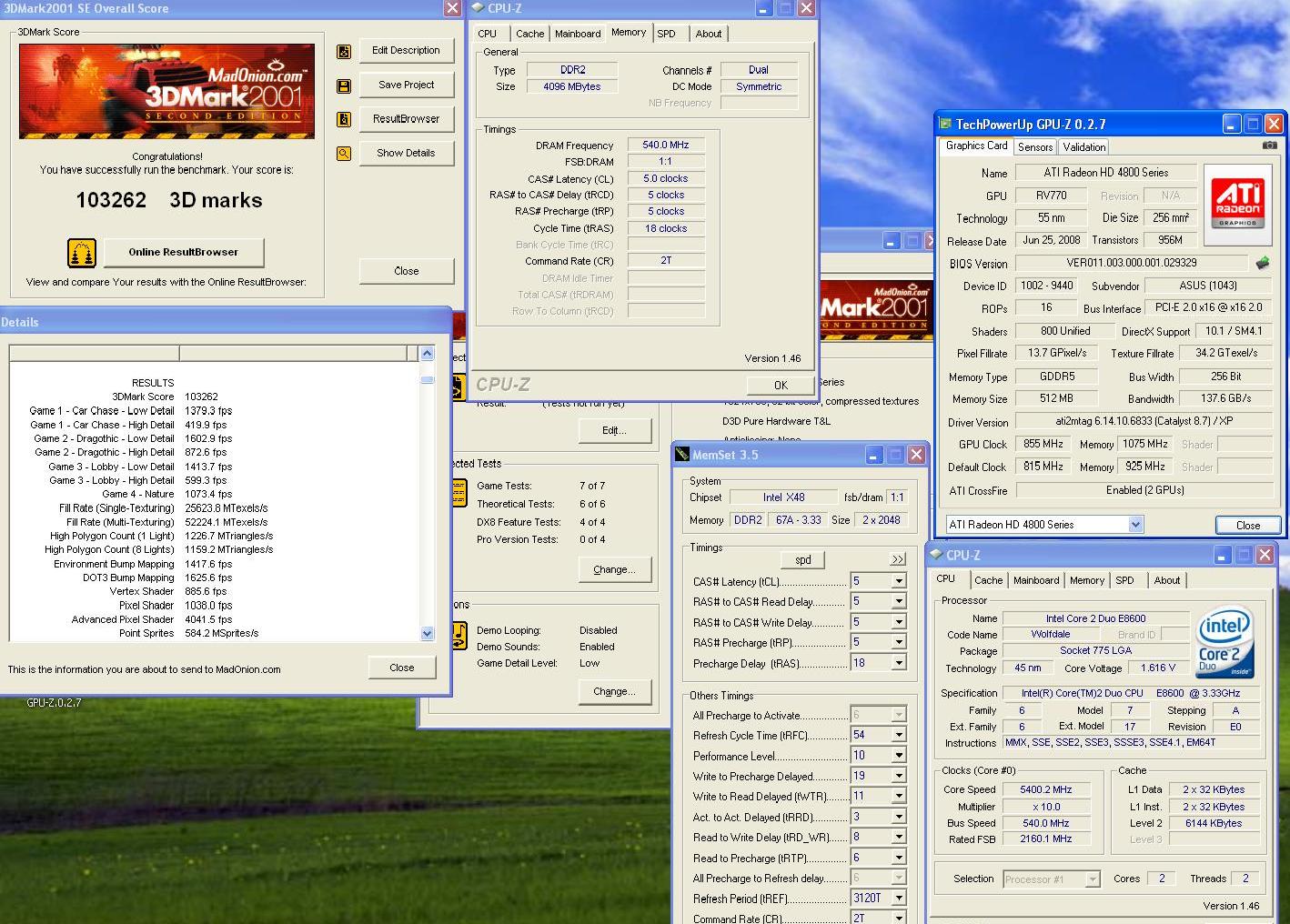Screen dimensions: 1290x924
Task: Click the top CPU-Z title bar icon
Action: 478,8
